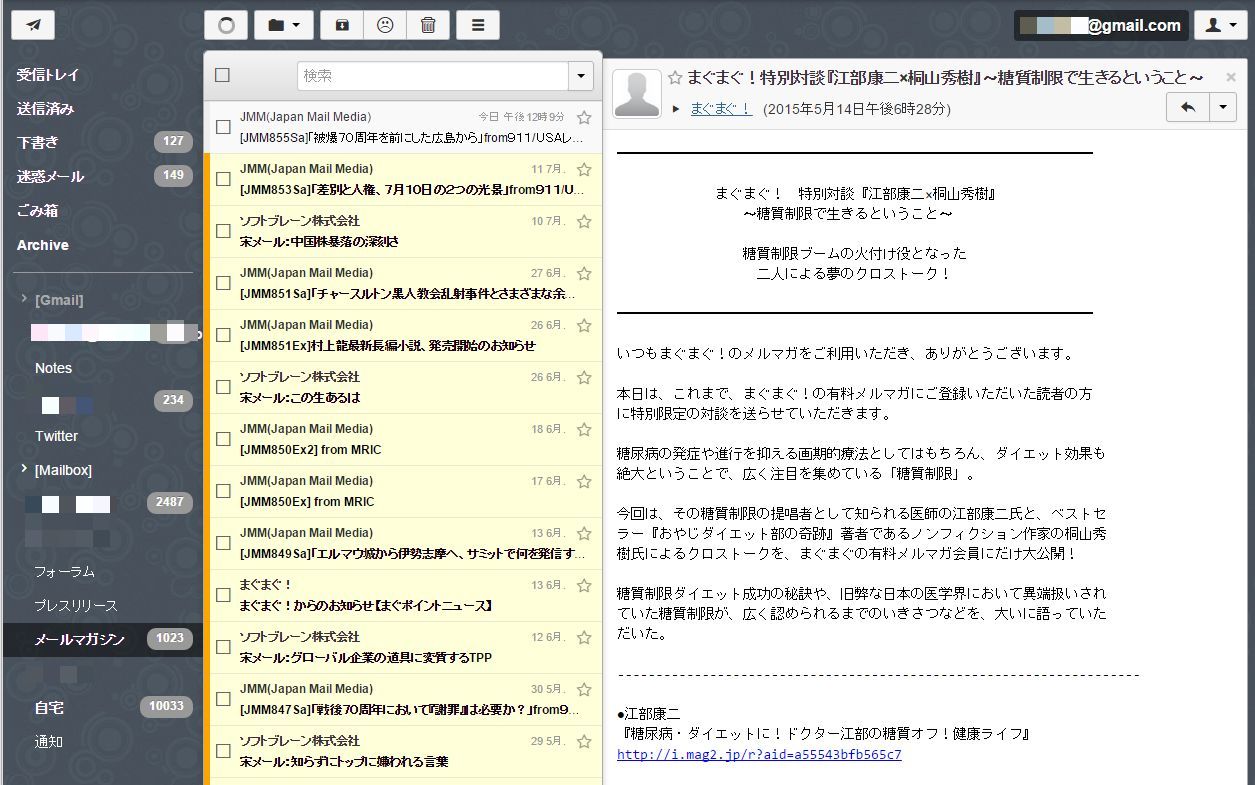Star the [JMM847Sa] message
The width and height of the screenshot is (1255, 785).
(x=584, y=690)
